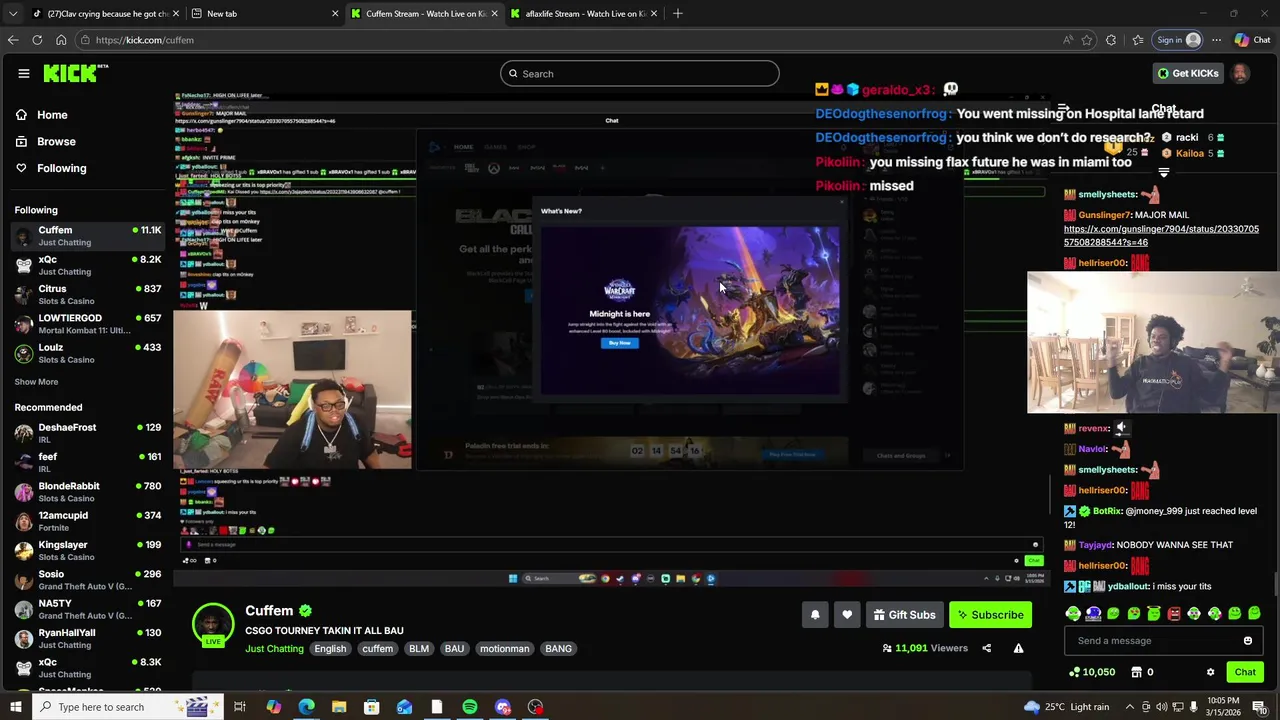The image size is (1280, 720).
Task: Open File Explorer from the taskbar
Action: 339,707
